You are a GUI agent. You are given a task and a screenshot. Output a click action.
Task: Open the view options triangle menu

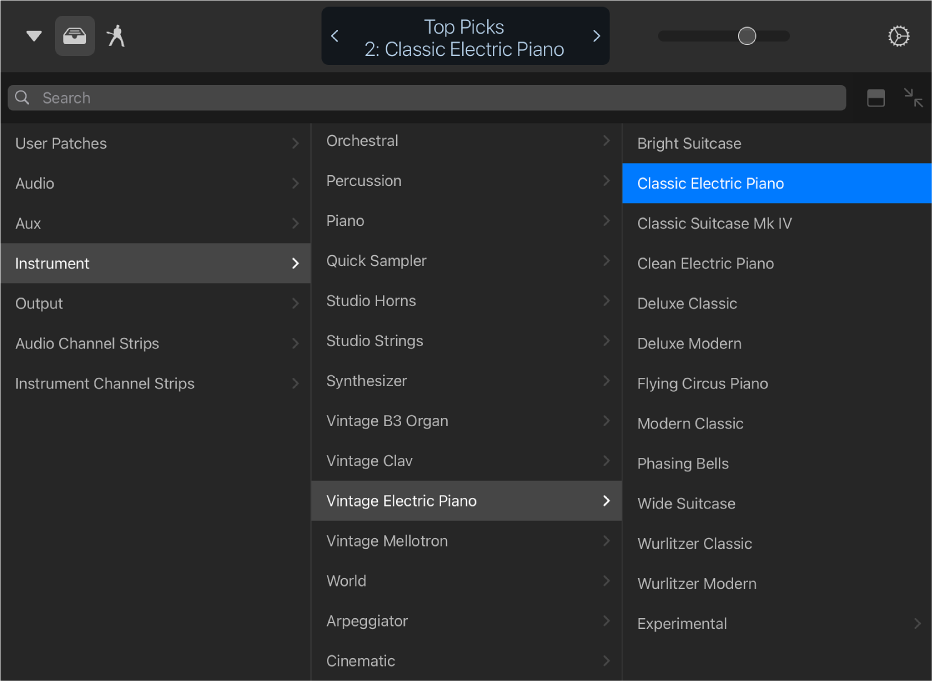click(34, 36)
